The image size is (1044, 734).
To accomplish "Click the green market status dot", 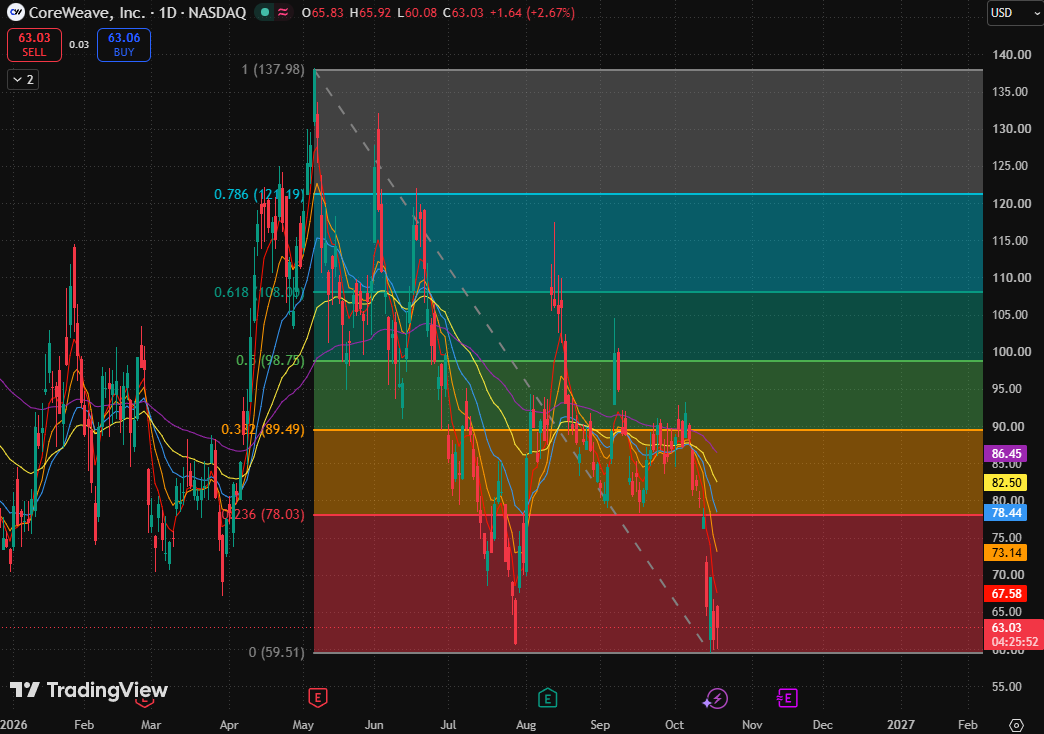I will coord(265,13).
